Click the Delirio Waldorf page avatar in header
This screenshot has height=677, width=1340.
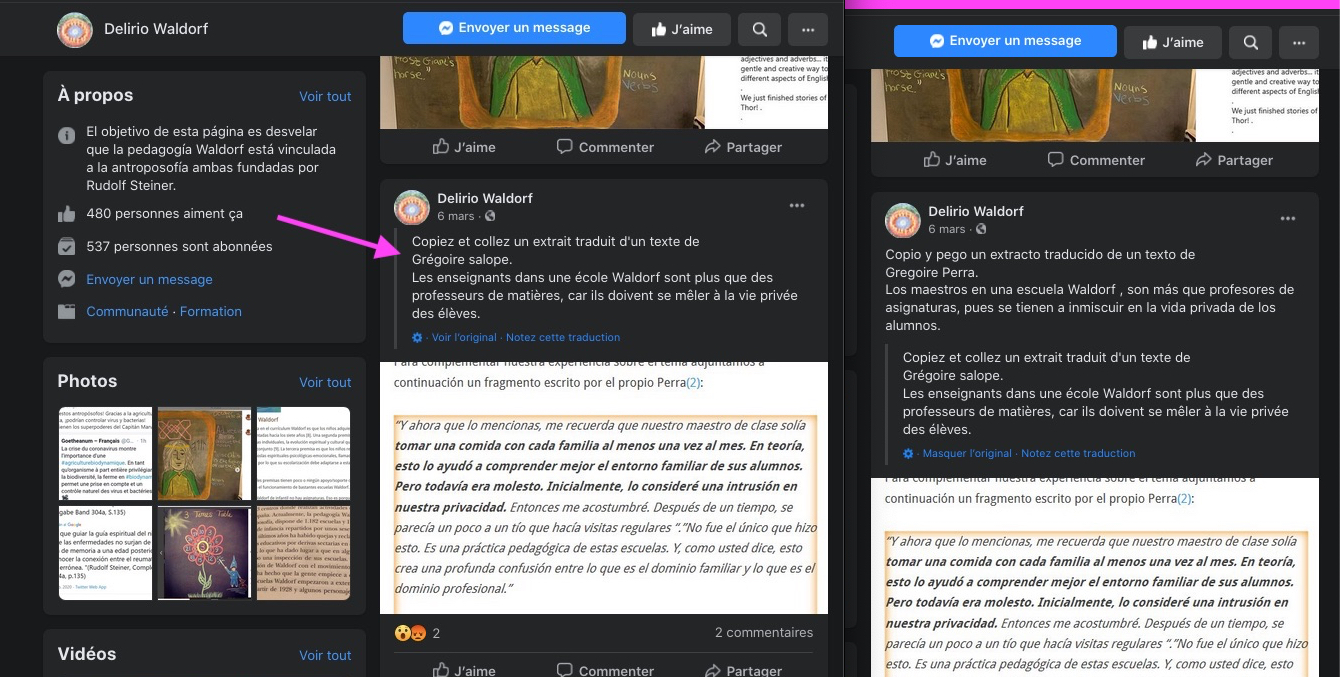(x=75, y=29)
